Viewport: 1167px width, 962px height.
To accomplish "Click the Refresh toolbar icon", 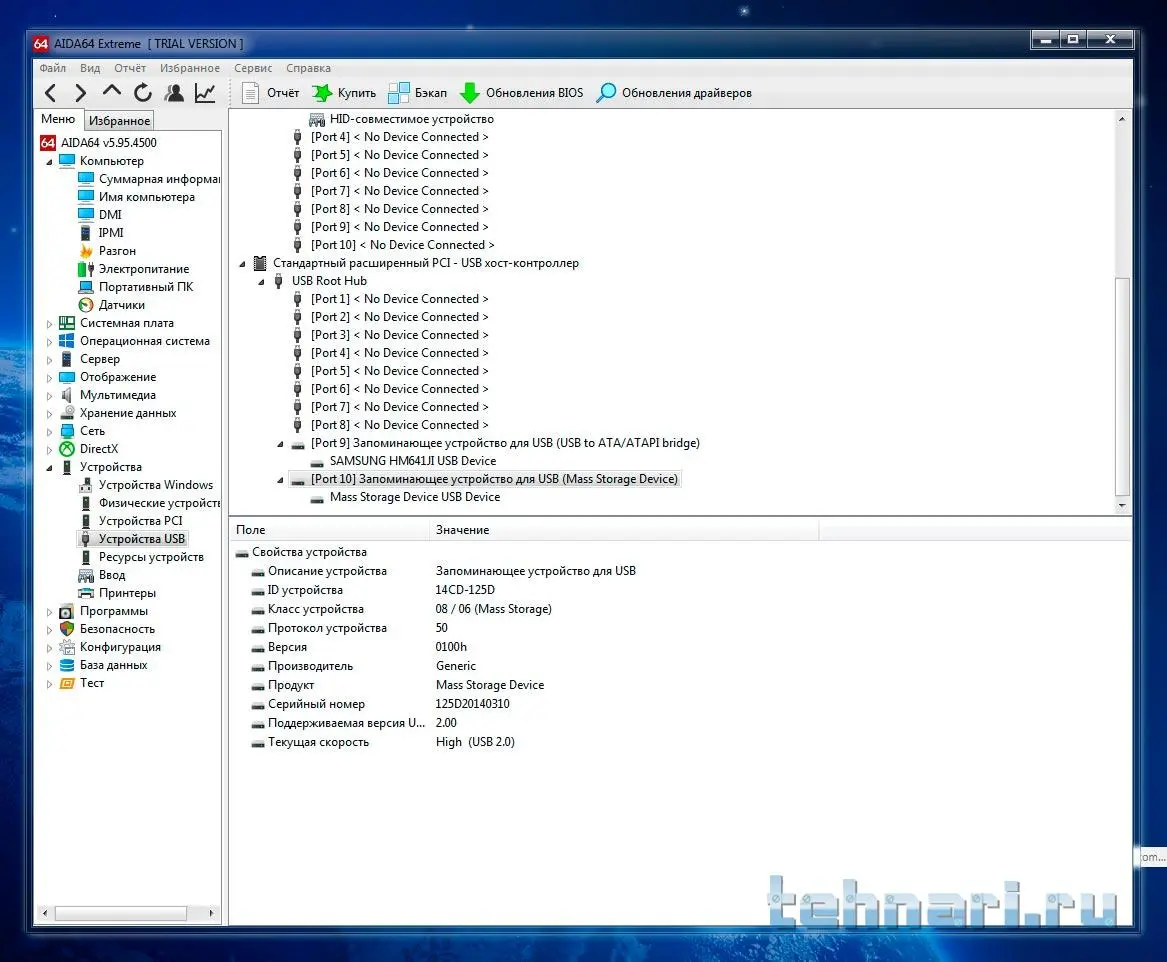I will tap(143, 93).
